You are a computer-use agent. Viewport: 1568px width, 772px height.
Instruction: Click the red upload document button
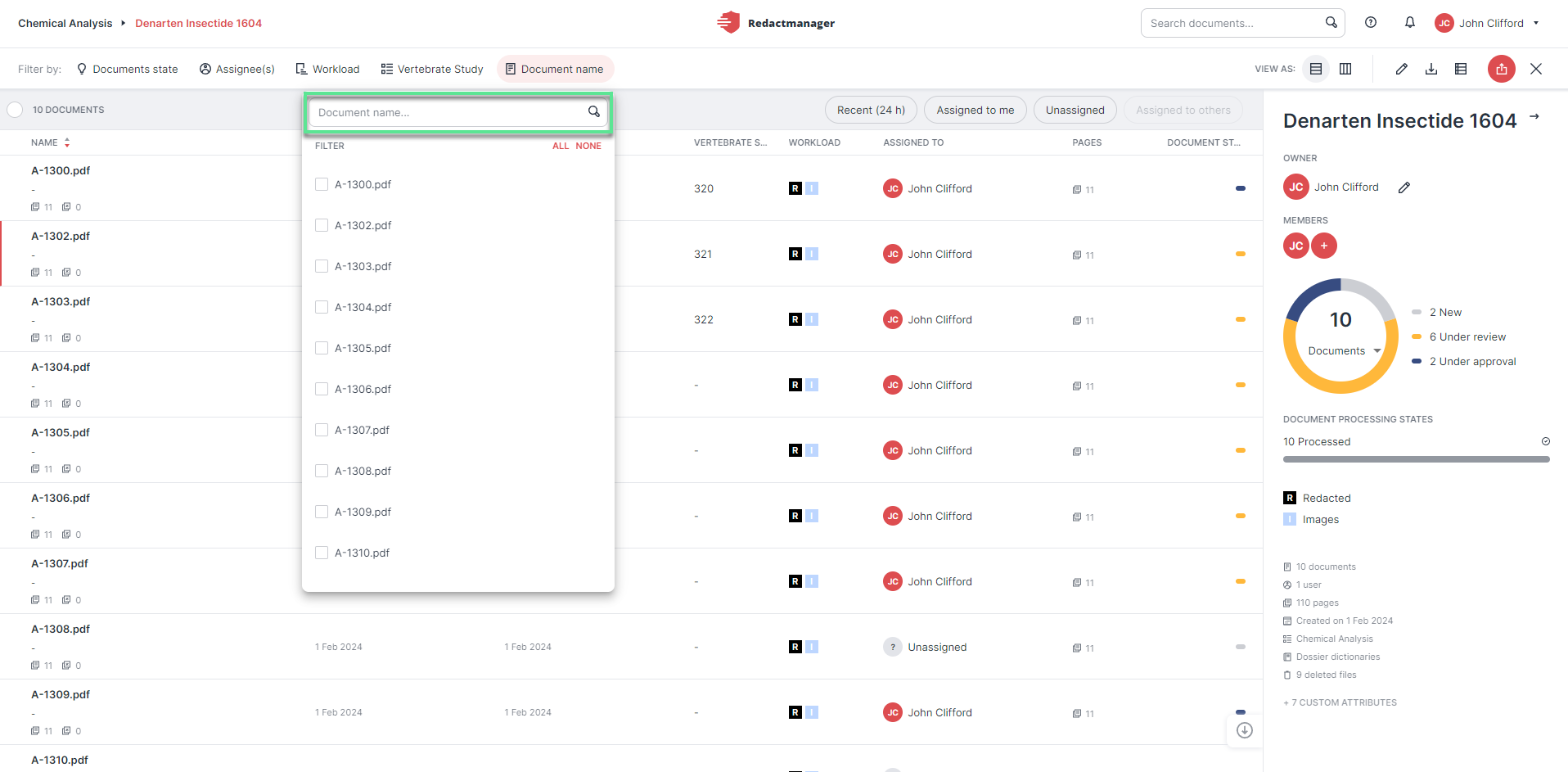[1502, 69]
